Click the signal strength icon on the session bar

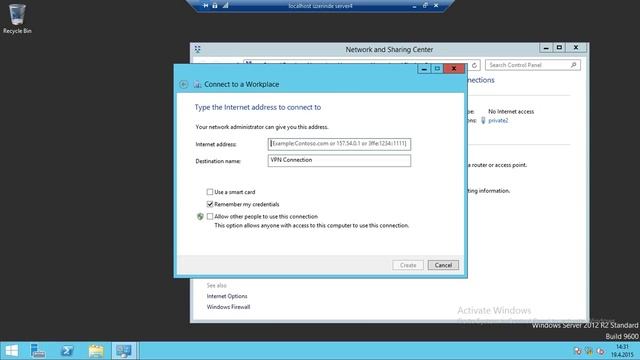coord(225,6)
